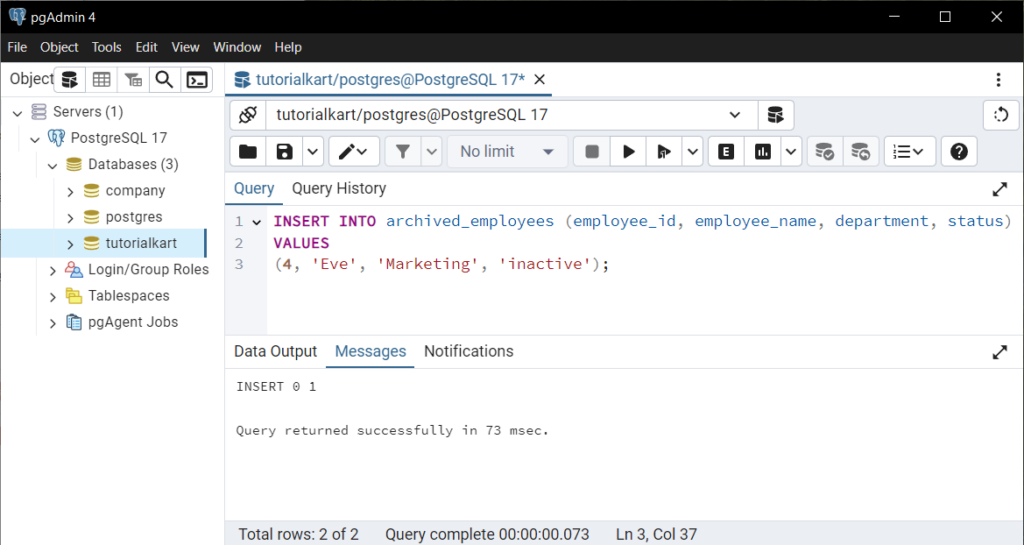Screen dimensions: 1024x545
Task: Expand the pgAgent Jobs node
Action: tap(53, 322)
